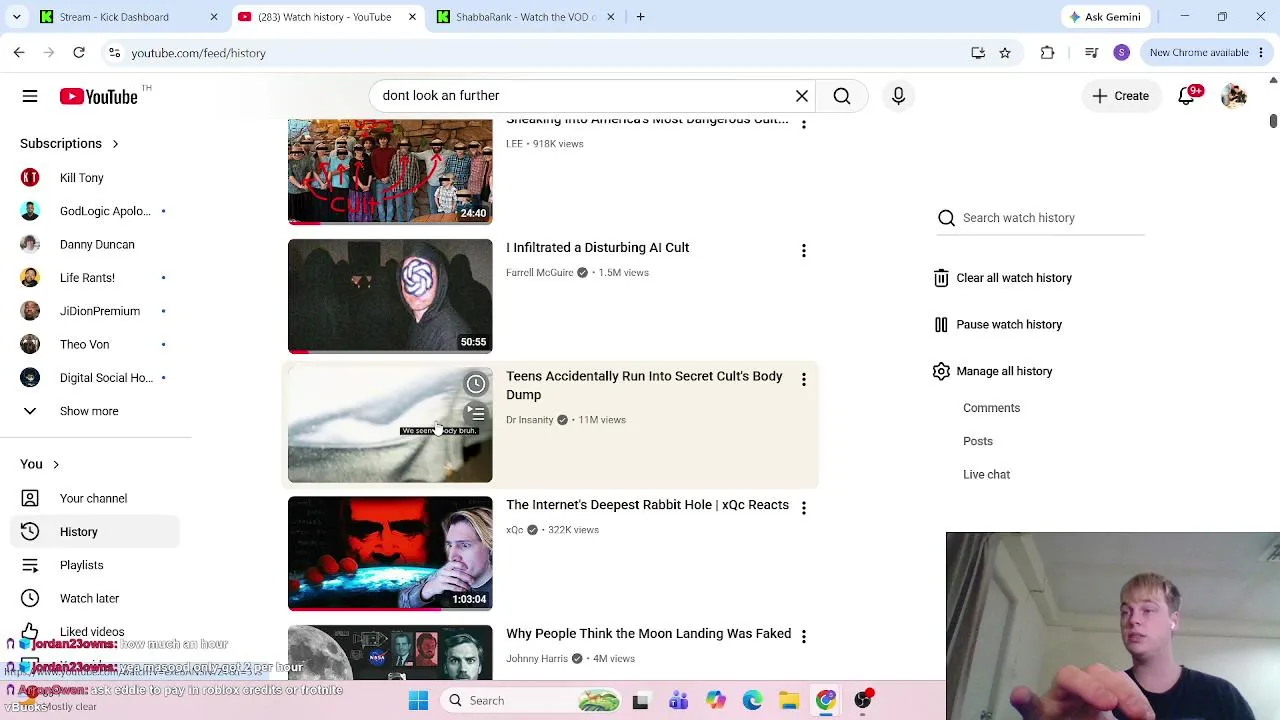Start voice search with the microphone
Image resolution: width=1280 pixels, height=720 pixels.
click(898, 96)
